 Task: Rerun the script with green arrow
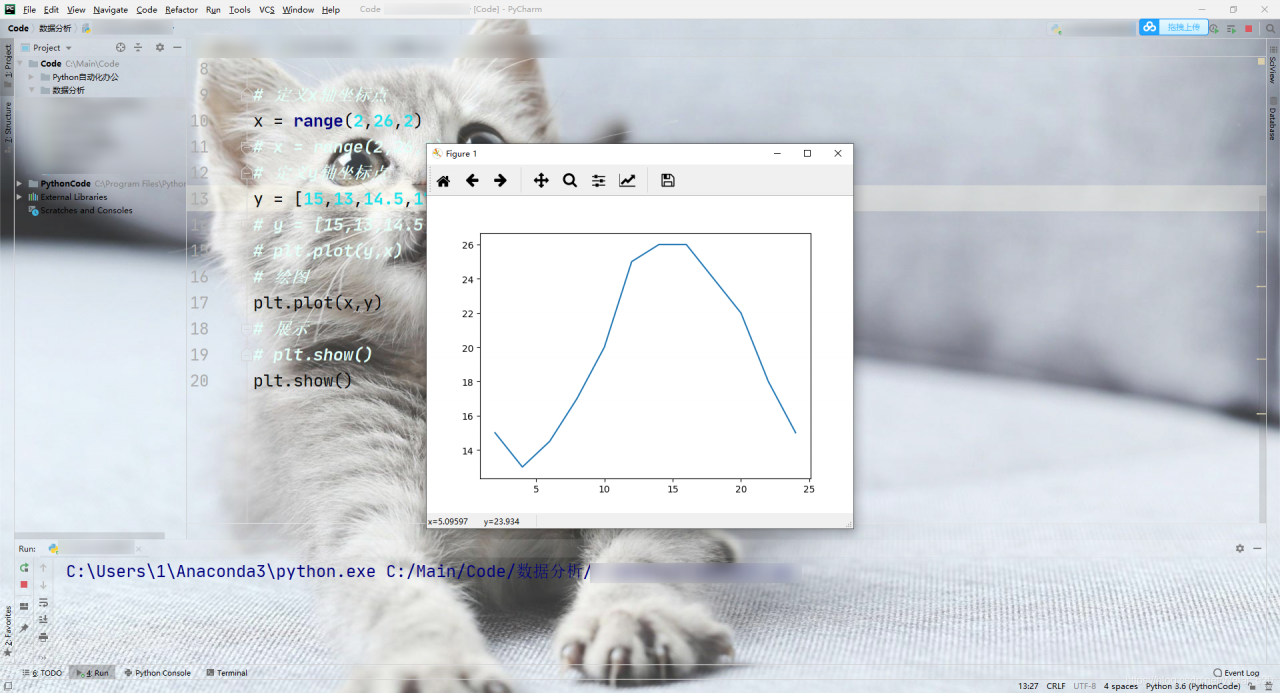click(24, 568)
